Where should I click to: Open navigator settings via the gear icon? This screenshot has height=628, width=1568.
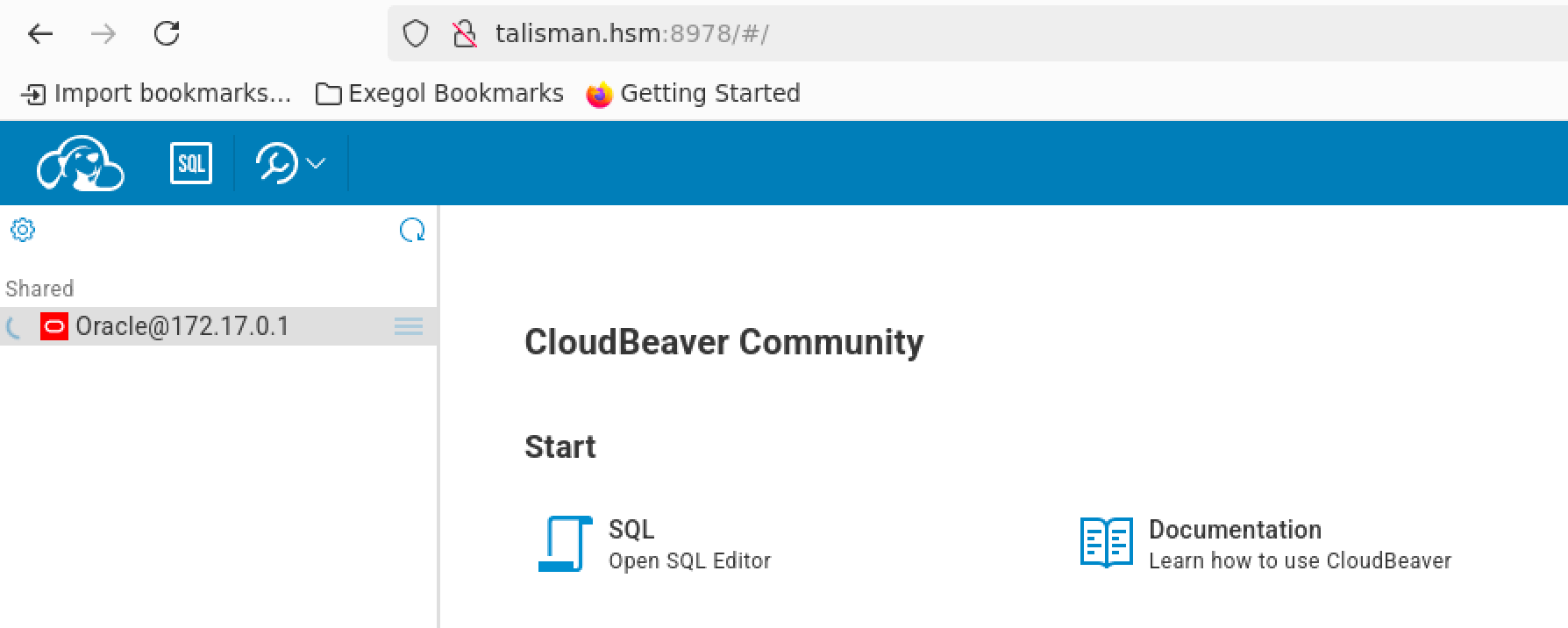(23, 230)
